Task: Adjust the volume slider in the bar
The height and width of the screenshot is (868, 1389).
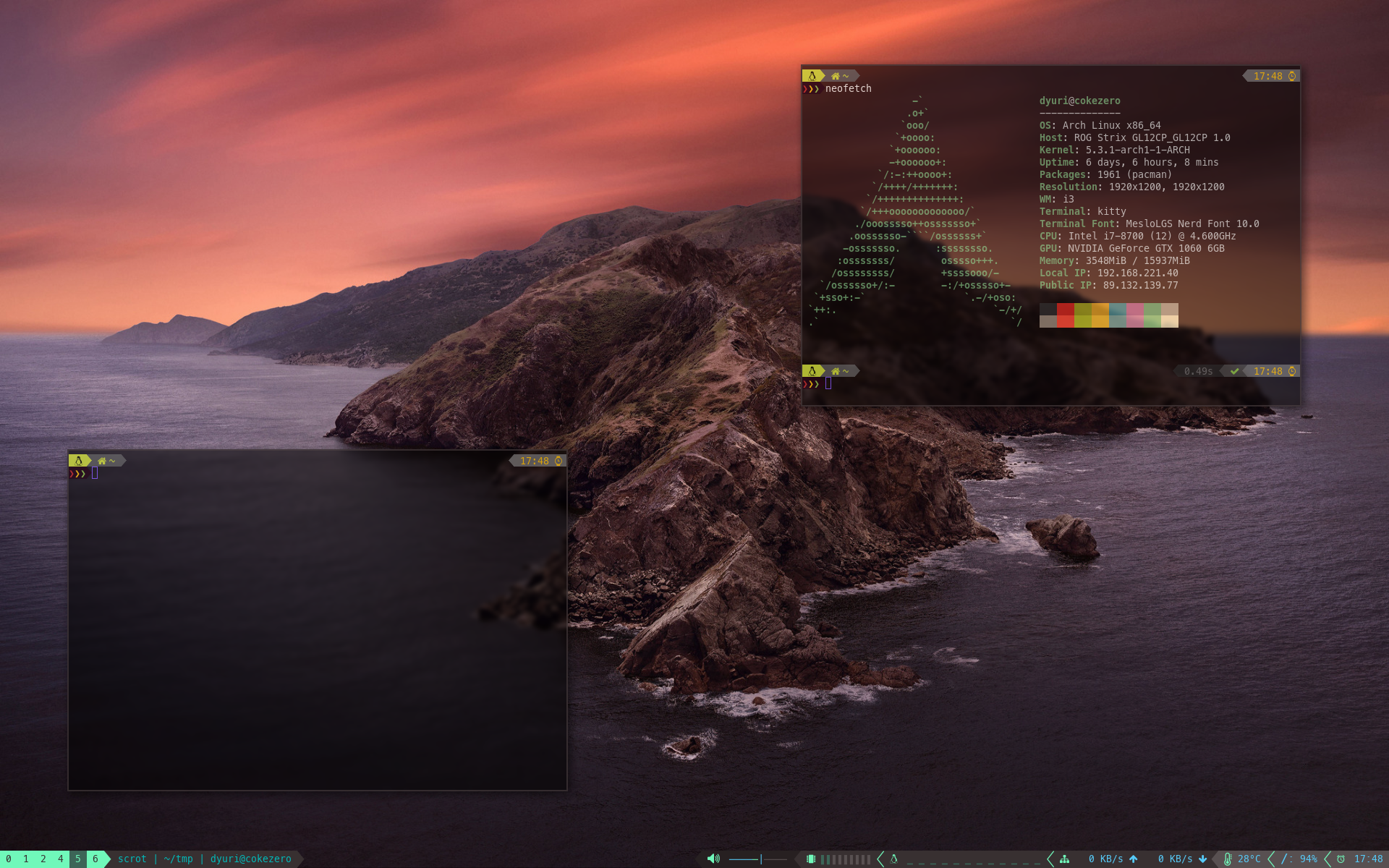Action: [757, 859]
